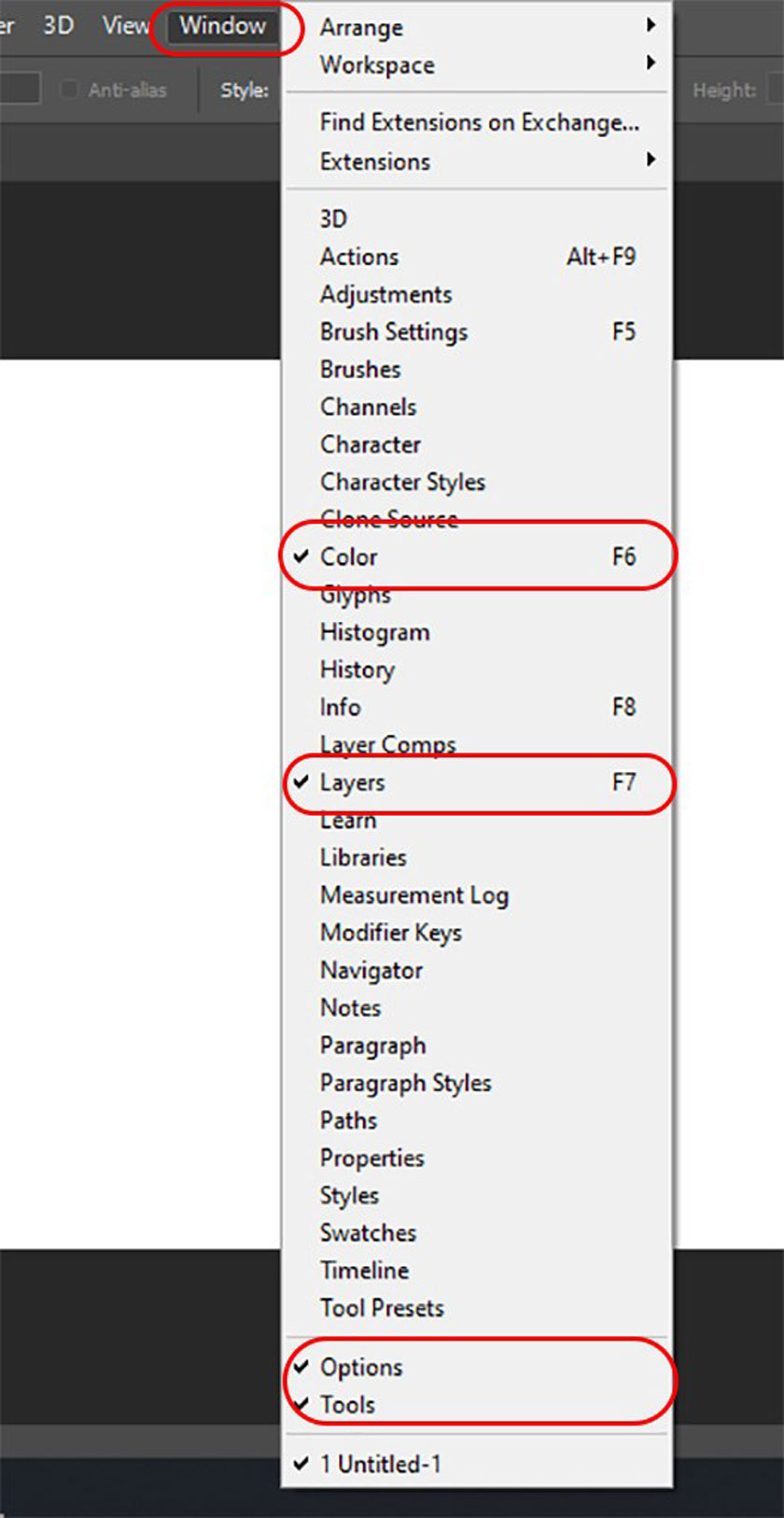Uncheck Options in the Window menu
Viewport: 784px width, 1518px height.
[x=476, y=1367]
